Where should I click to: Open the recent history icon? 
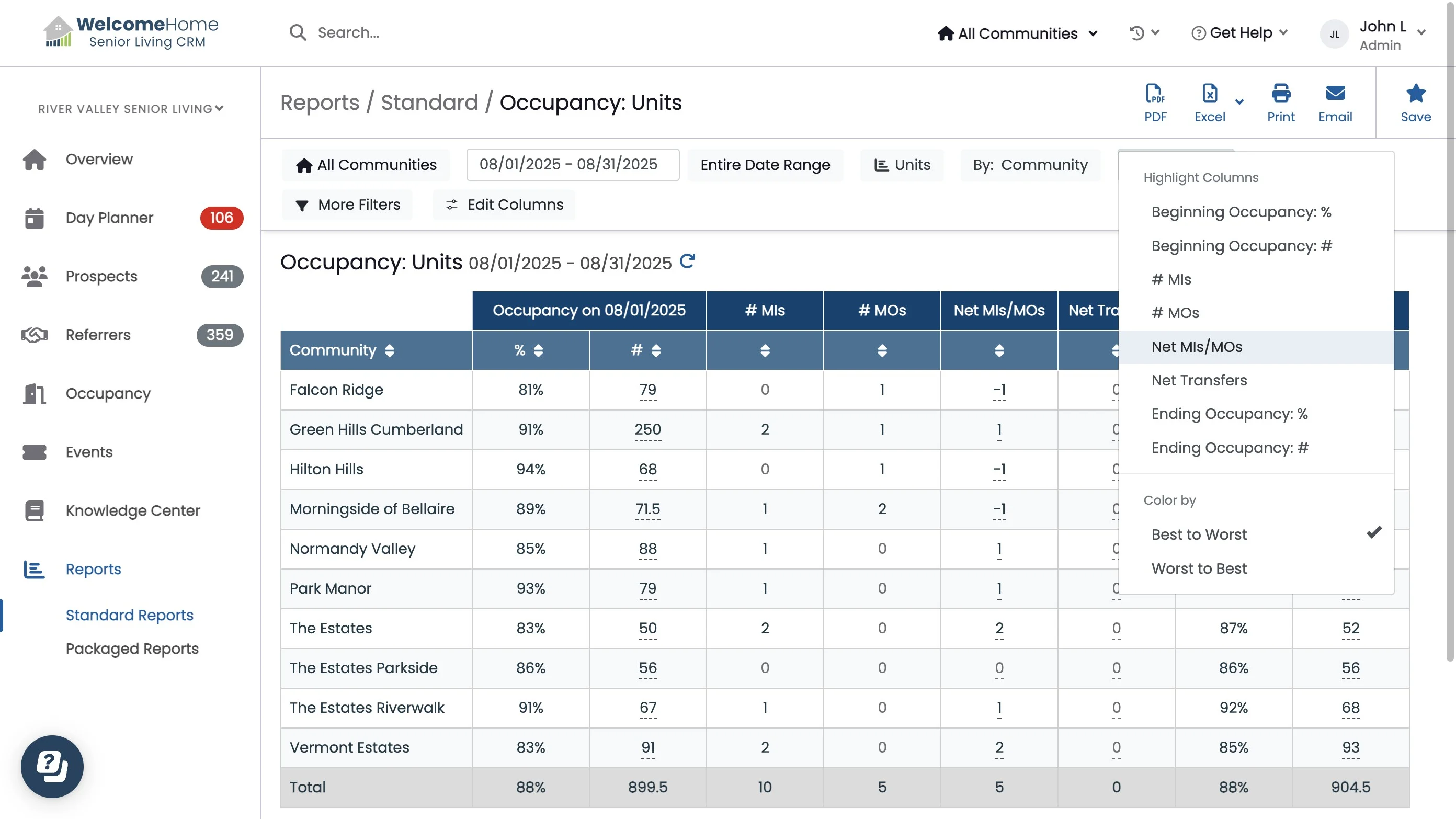pos(1137,33)
